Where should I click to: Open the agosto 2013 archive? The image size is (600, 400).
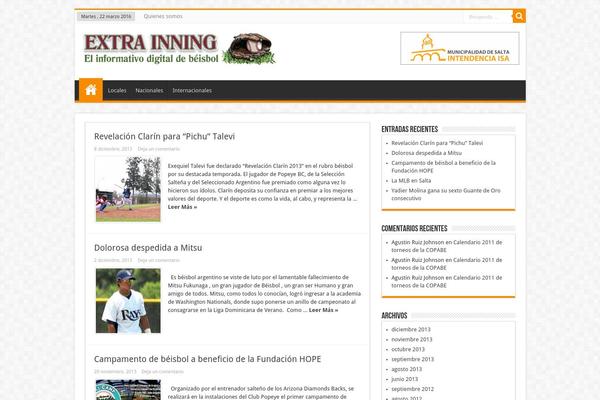406,369
